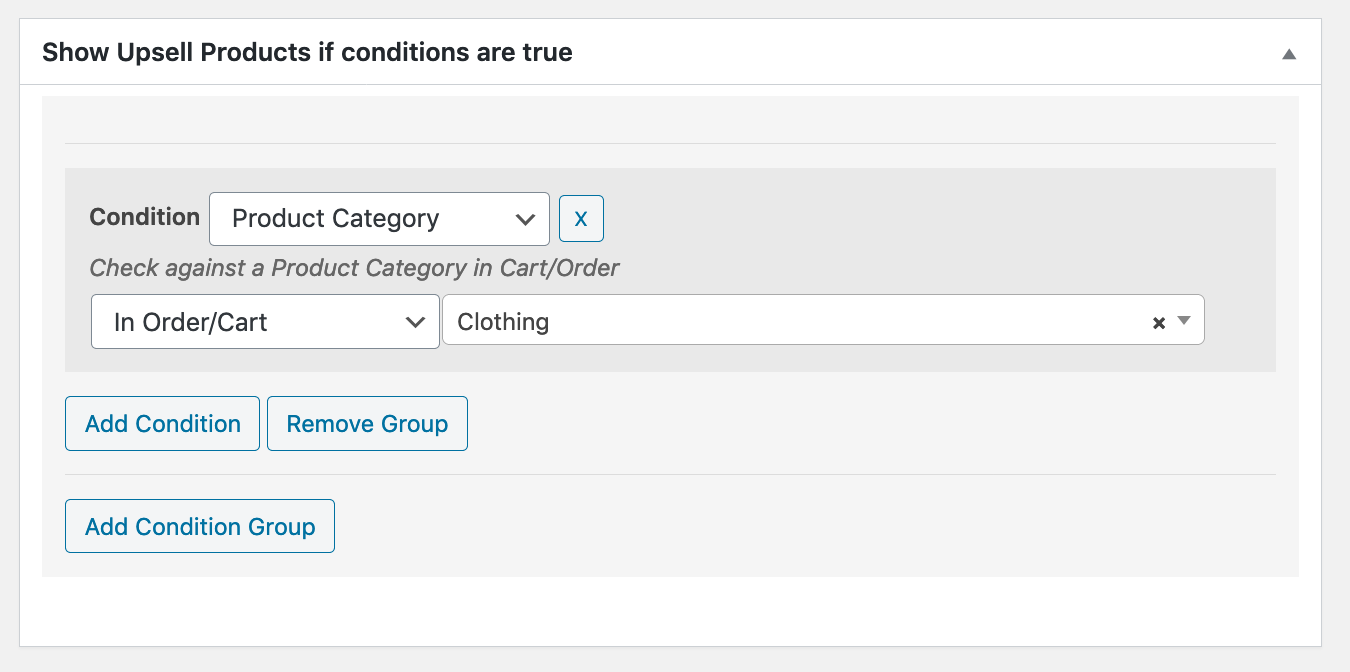The height and width of the screenshot is (672, 1350).
Task: Collapse the Show Upsell Products panel triangle
Action: click(x=1289, y=54)
